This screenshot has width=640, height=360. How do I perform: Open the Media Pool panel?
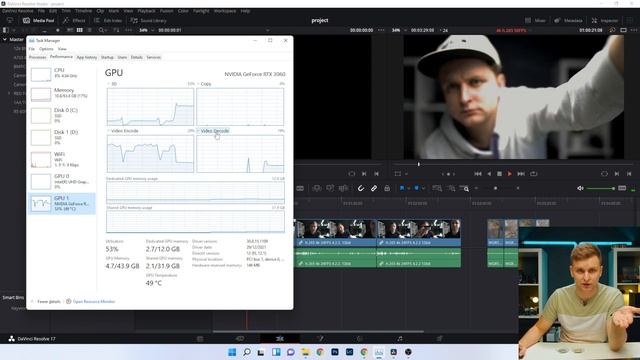[x=39, y=20]
